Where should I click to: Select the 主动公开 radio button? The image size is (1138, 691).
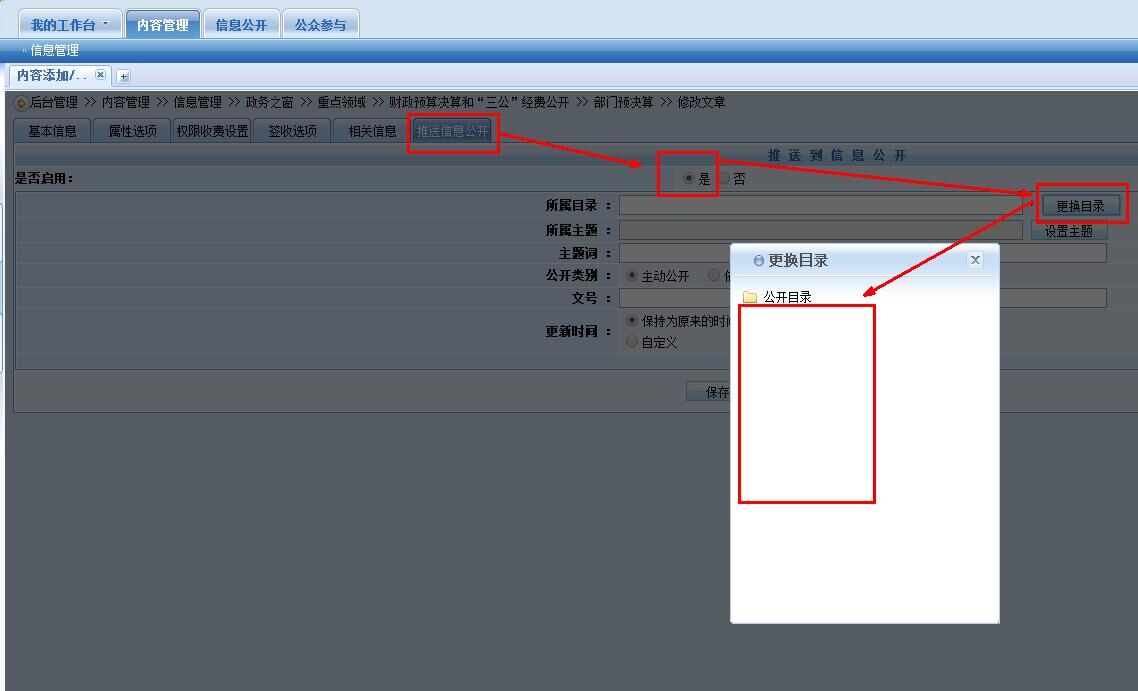pos(631,275)
